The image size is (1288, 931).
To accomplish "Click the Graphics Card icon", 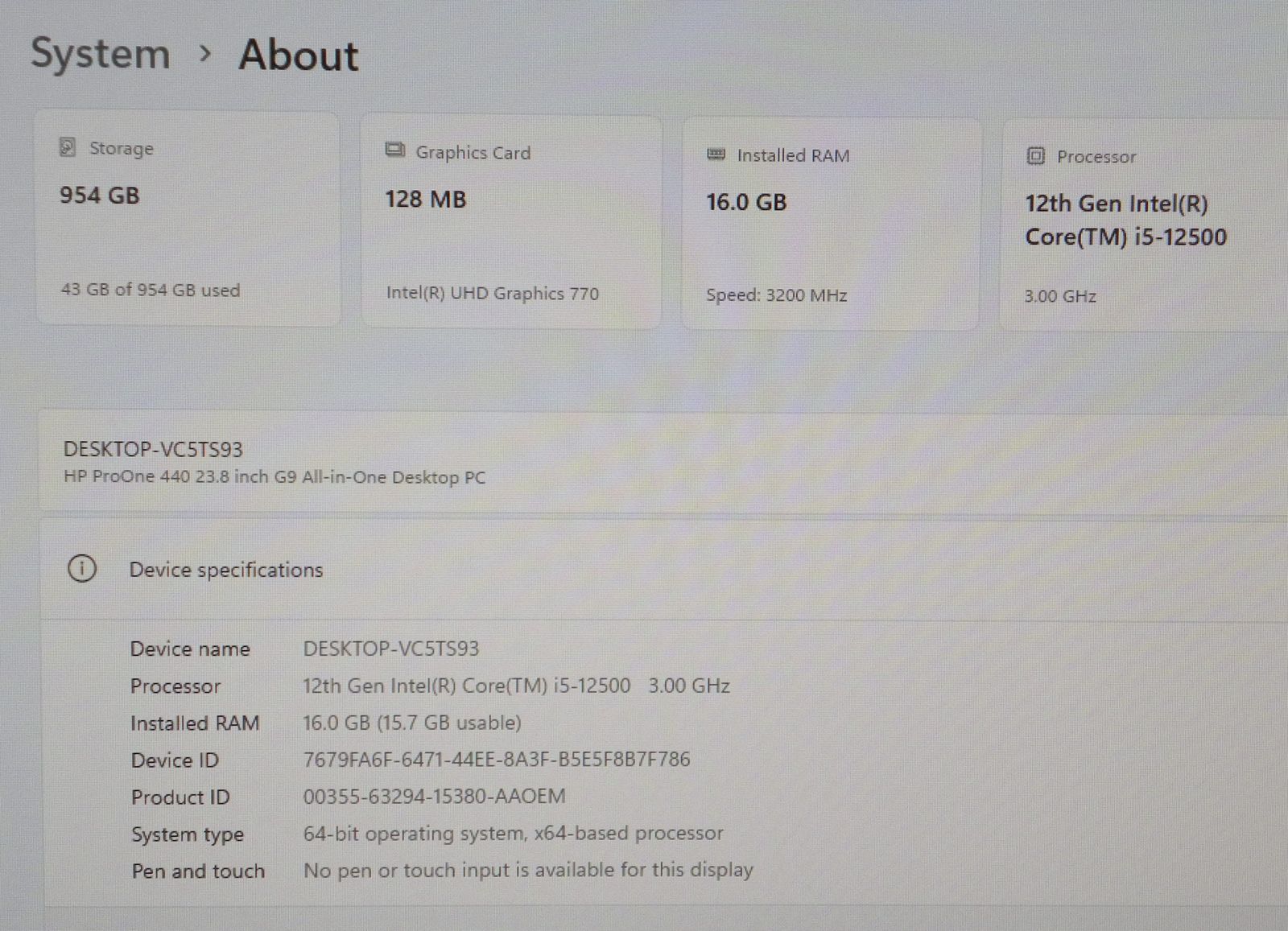I will coord(394,150).
